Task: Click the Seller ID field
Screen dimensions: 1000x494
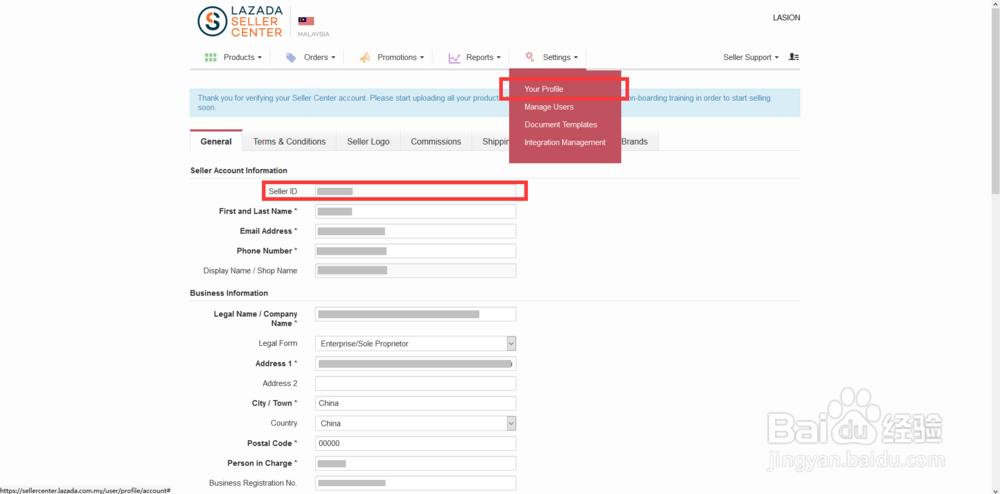Action: (415, 191)
